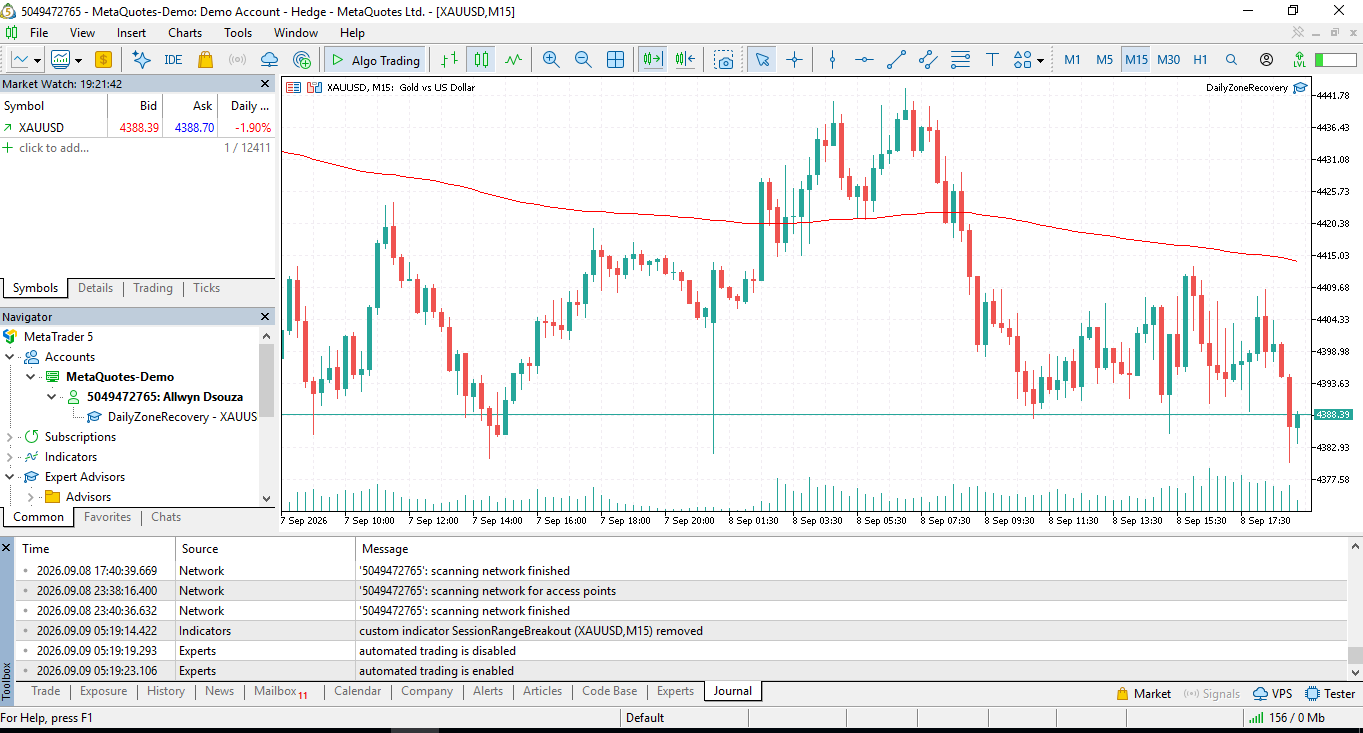Switch chart to candlestick mode
1363x733 pixels.
tap(482, 60)
